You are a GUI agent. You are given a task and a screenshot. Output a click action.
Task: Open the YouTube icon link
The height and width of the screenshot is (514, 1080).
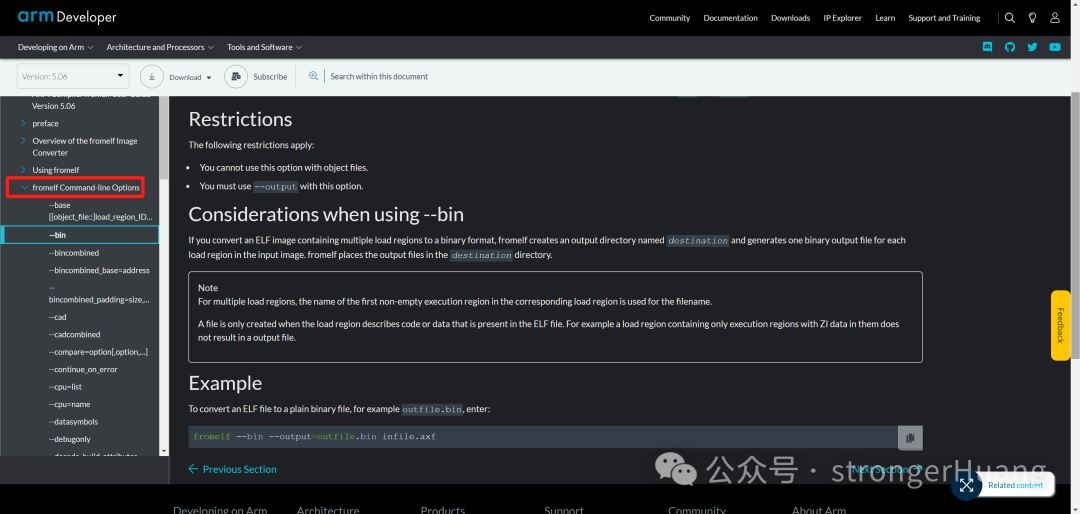[x=1055, y=47]
